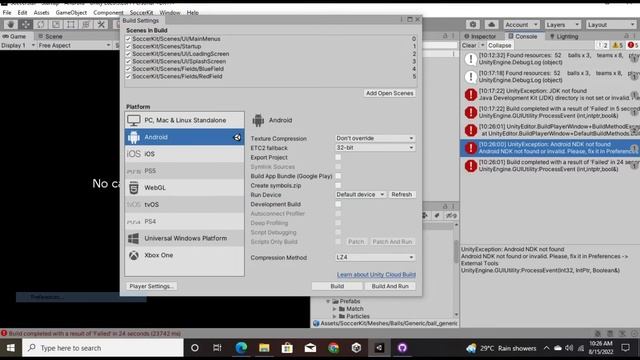Click Add Open Scenes button
This screenshot has width=640, height=360.
(x=389, y=93)
